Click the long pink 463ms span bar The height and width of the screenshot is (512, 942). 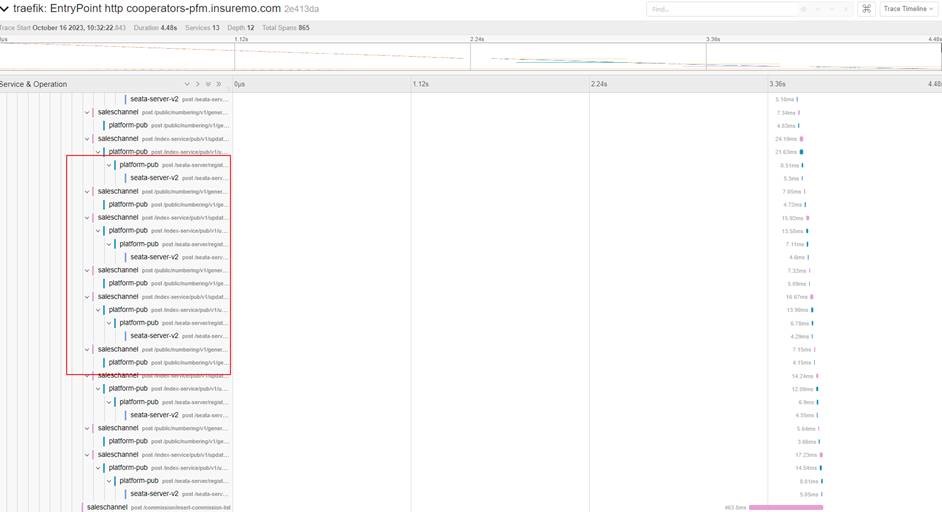tap(786, 507)
